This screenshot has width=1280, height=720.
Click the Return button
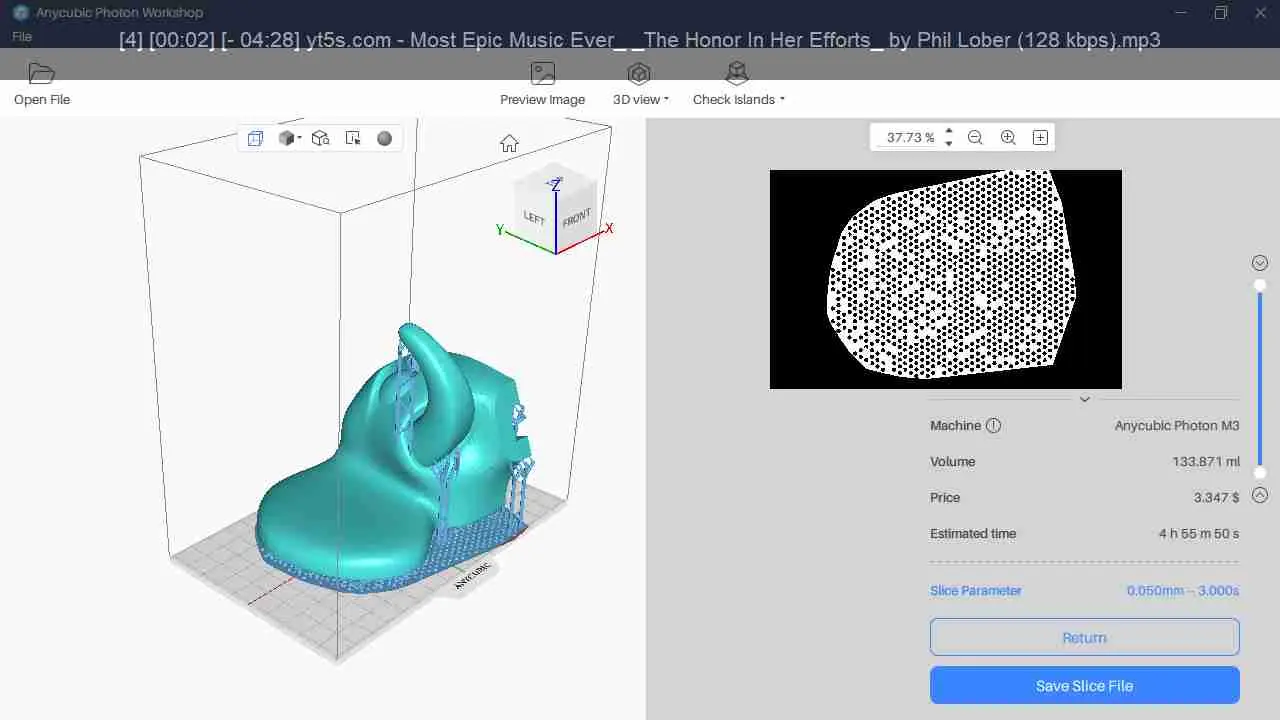[1085, 637]
